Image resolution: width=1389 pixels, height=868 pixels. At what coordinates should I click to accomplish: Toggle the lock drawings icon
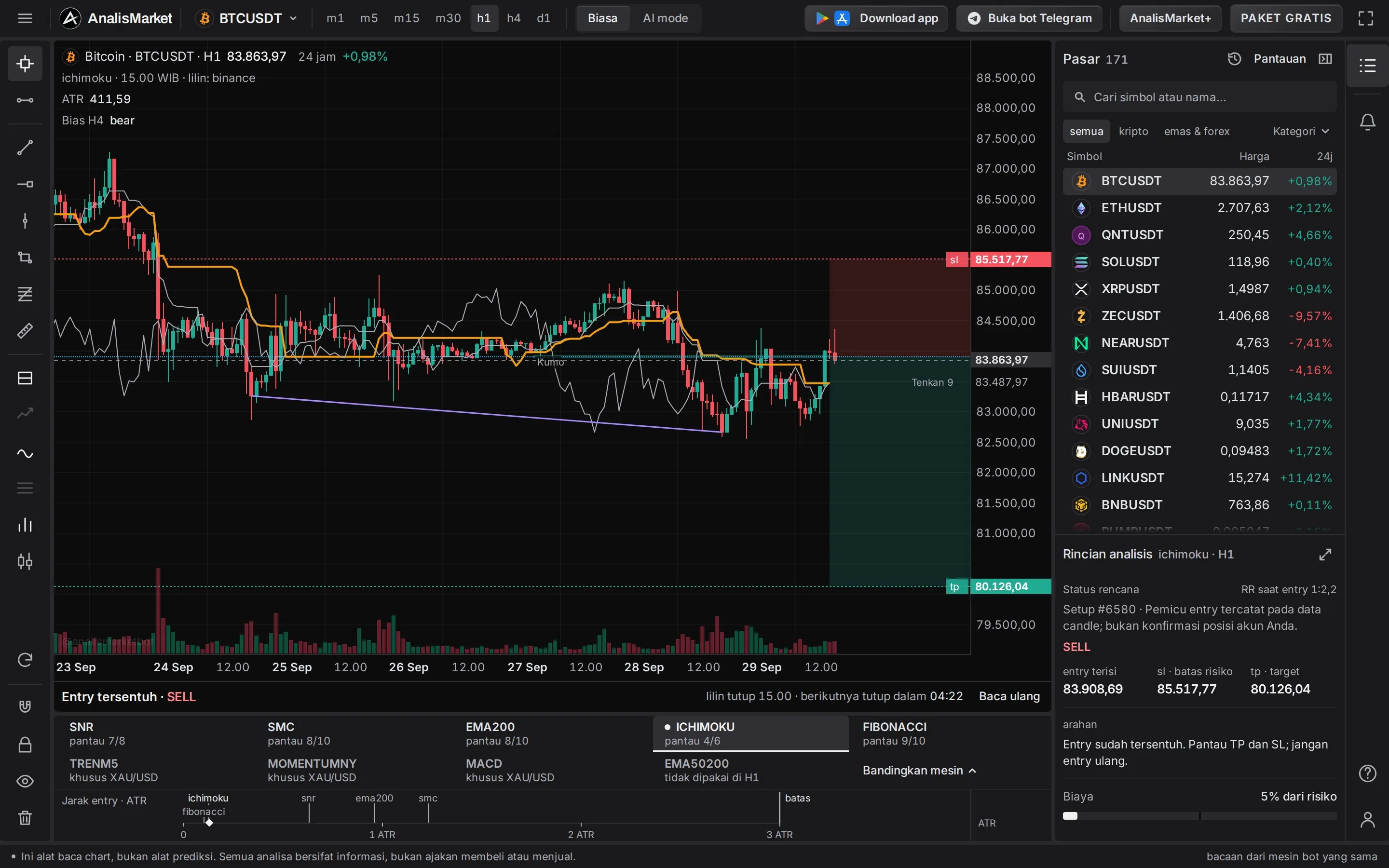[x=25, y=745]
